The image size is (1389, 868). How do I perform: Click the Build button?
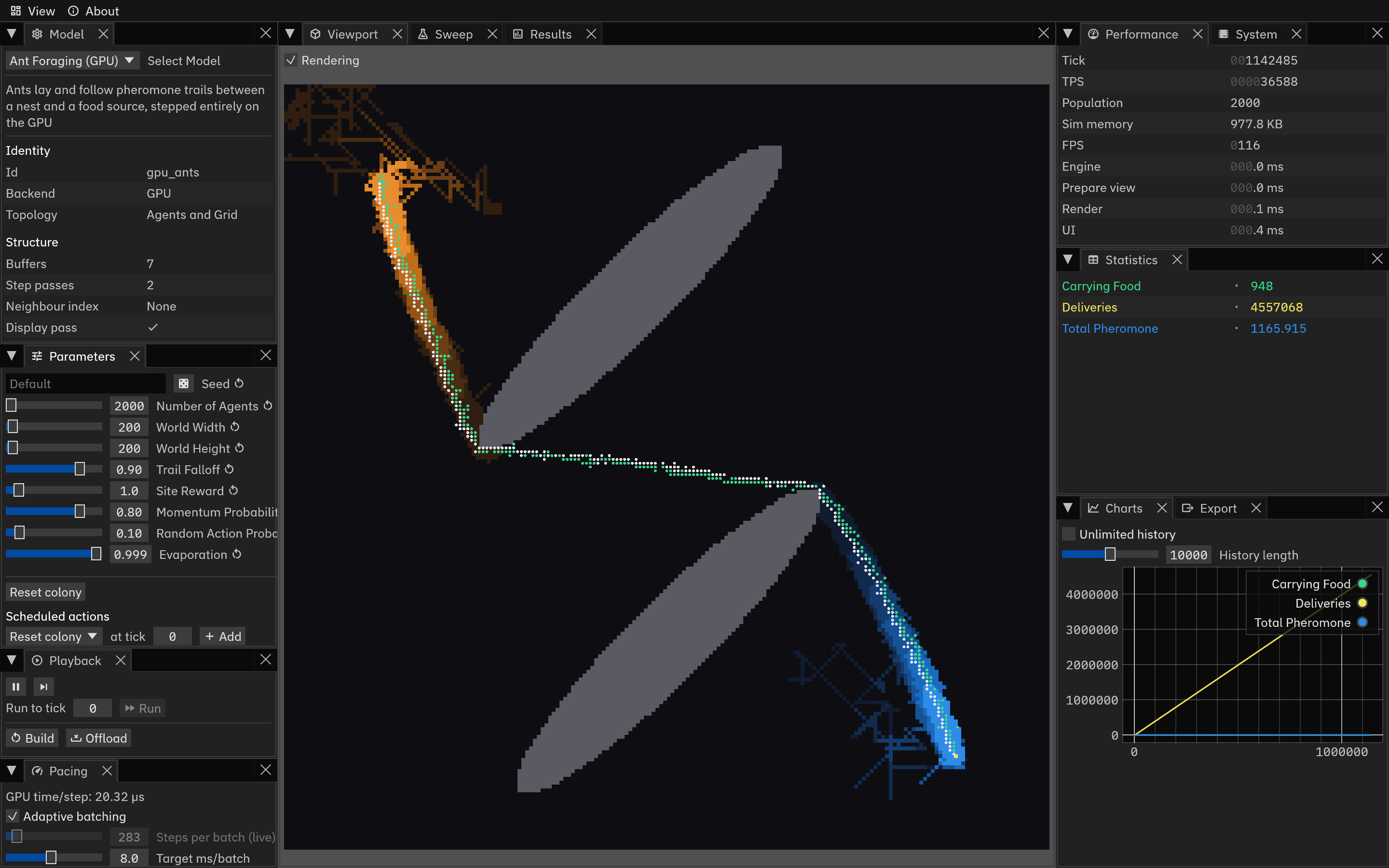[33, 738]
